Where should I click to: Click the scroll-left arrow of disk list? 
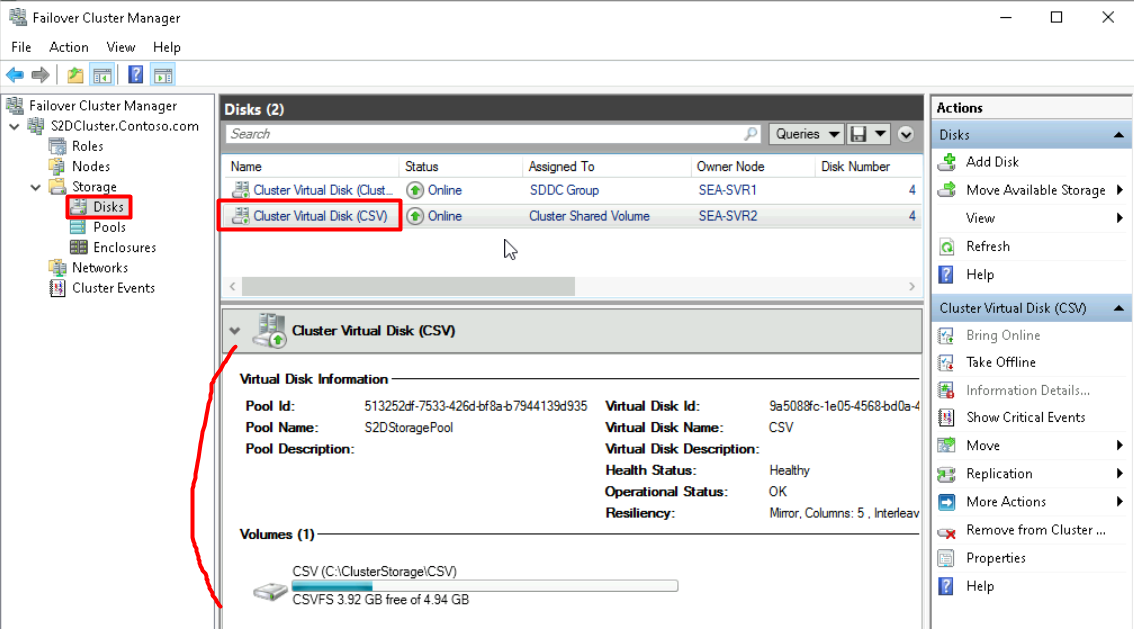[232, 286]
